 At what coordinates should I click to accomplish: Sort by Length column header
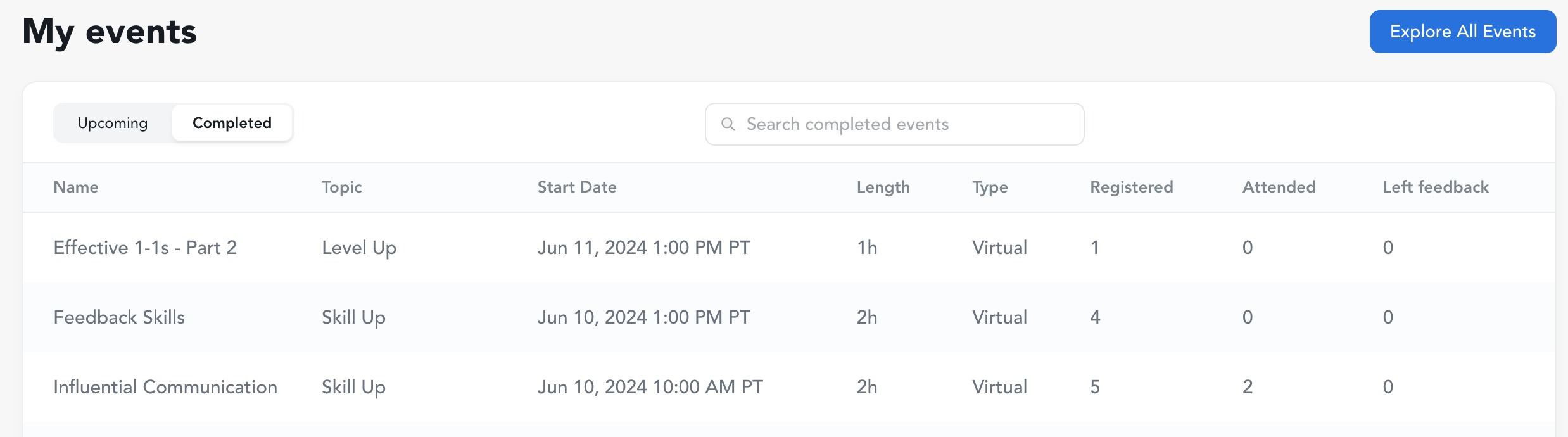point(883,187)
